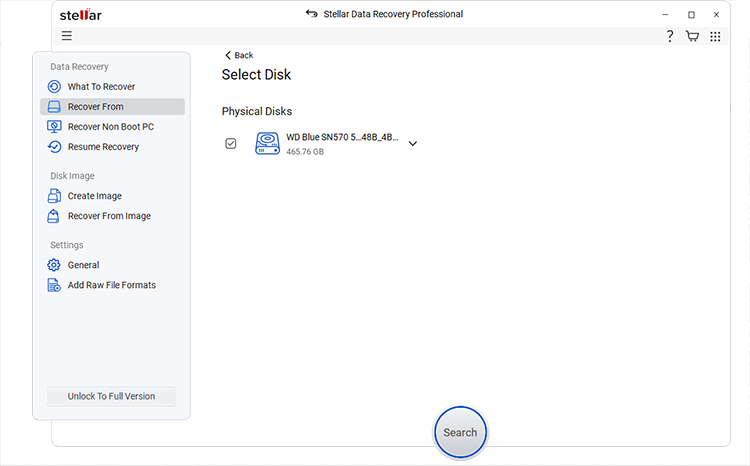Open the grid apps menu icon
Viewport: 750px width, 466px height.
pos(715,36)
